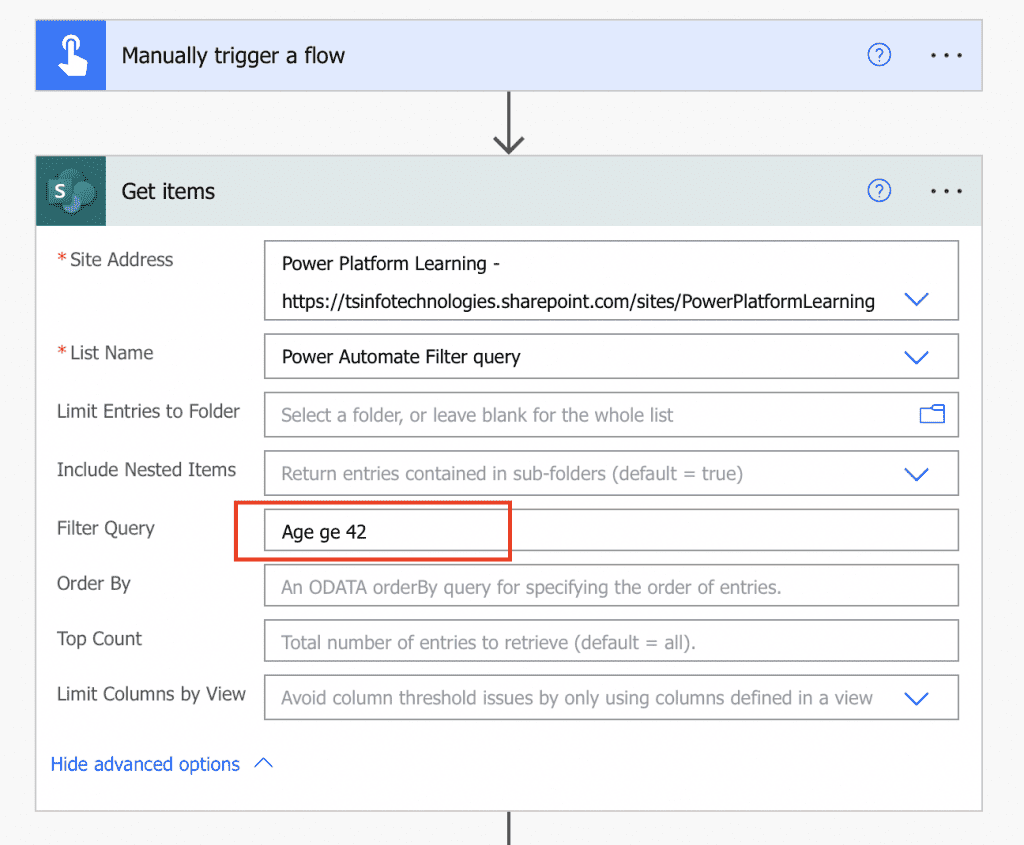Click the SharePoint icon on Get items
The image size is (1024, 845).
[70, 191]
